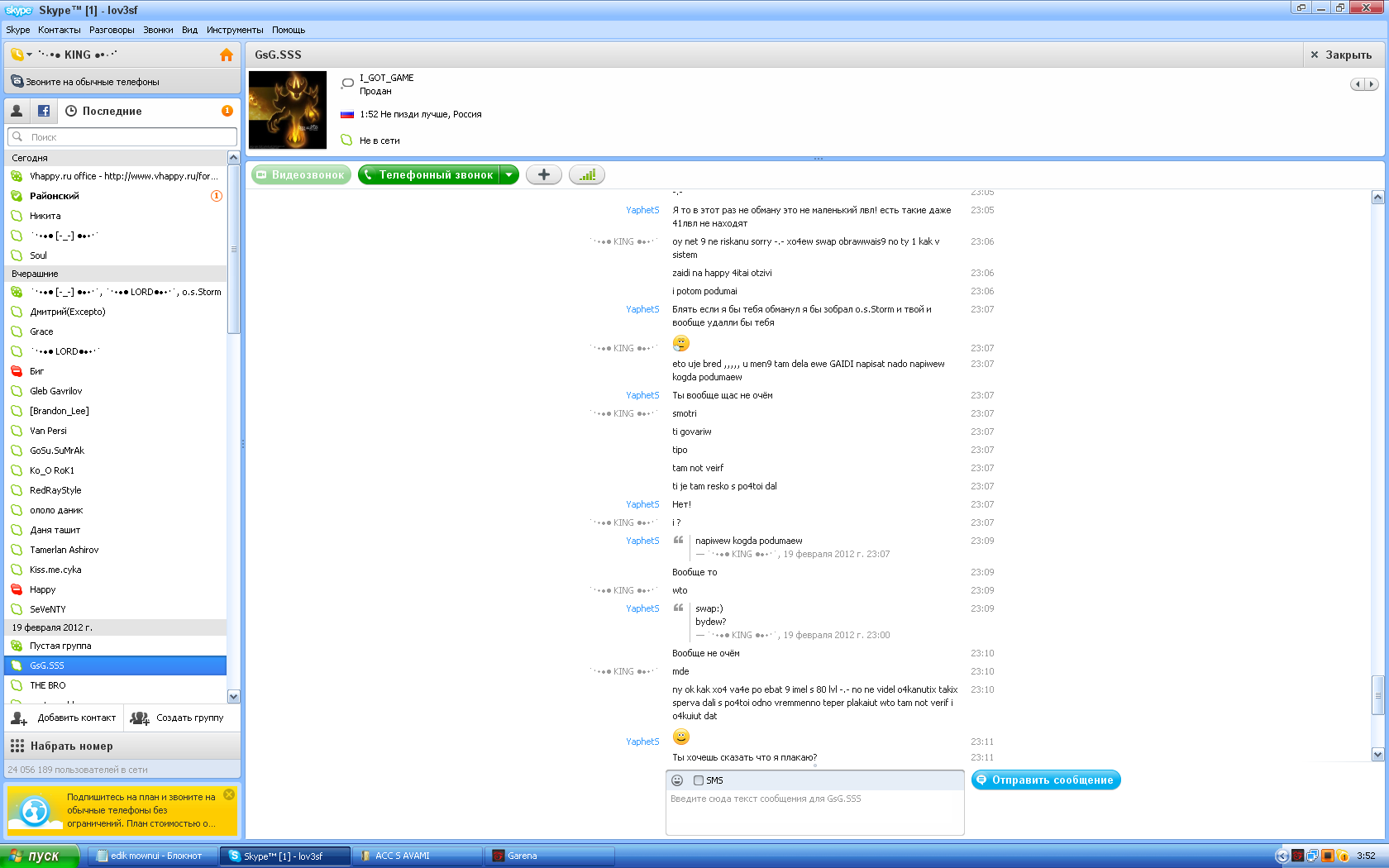Select the Районский conversation
Image resolution: width=1389 pixels, height=868 pixels.
pyautogui.click(x=115, y=196)
